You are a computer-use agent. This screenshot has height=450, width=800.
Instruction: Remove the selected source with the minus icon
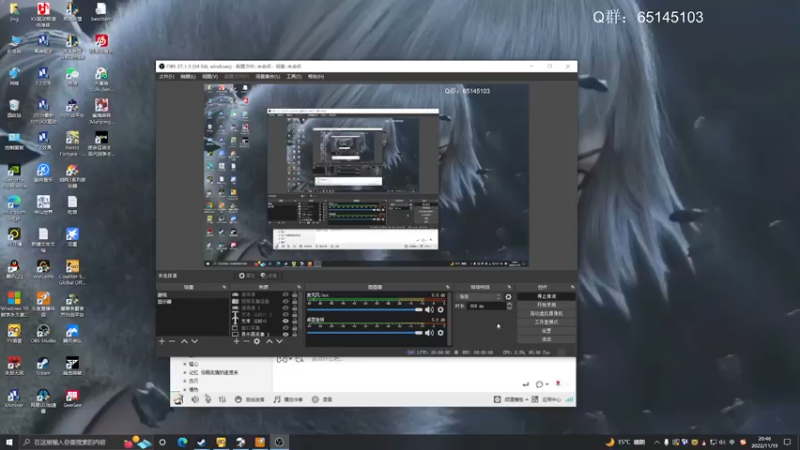coord(246,341)
